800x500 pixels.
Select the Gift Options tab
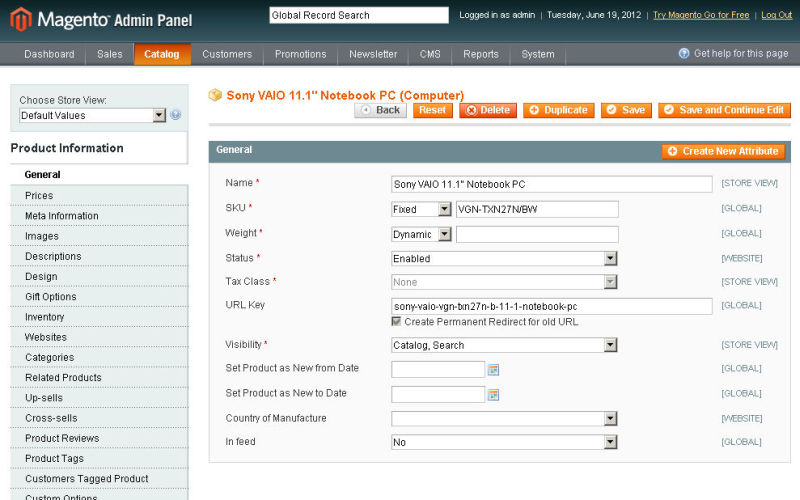pos(99,296)
